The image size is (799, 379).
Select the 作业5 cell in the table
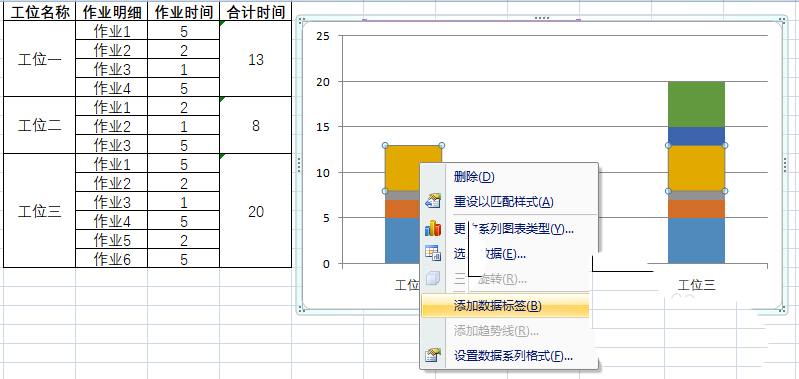click(112, 240)
